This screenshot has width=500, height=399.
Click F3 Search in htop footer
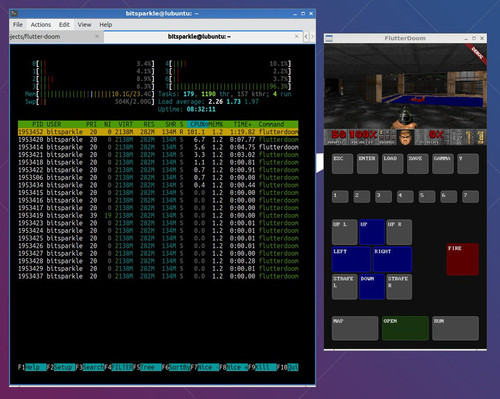(x=90, y=367)
